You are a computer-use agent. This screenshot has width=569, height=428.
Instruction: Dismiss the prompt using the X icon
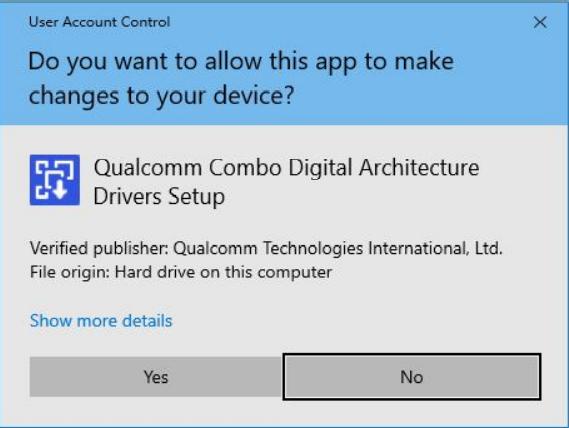coord(540,23)
